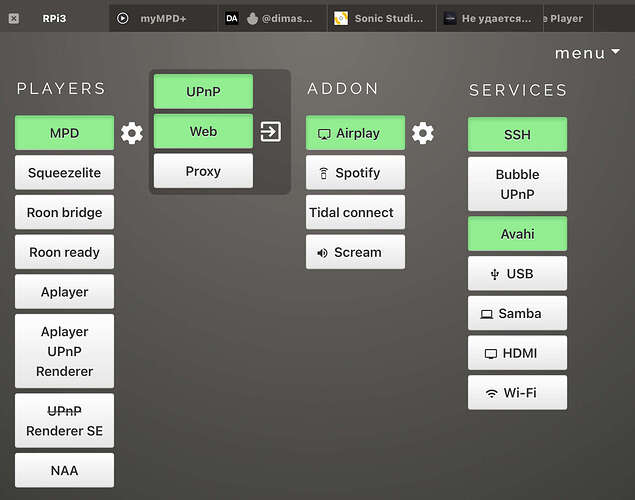Toggle SSH service
This screenshot has width=635, height=500.
point(518,134)
